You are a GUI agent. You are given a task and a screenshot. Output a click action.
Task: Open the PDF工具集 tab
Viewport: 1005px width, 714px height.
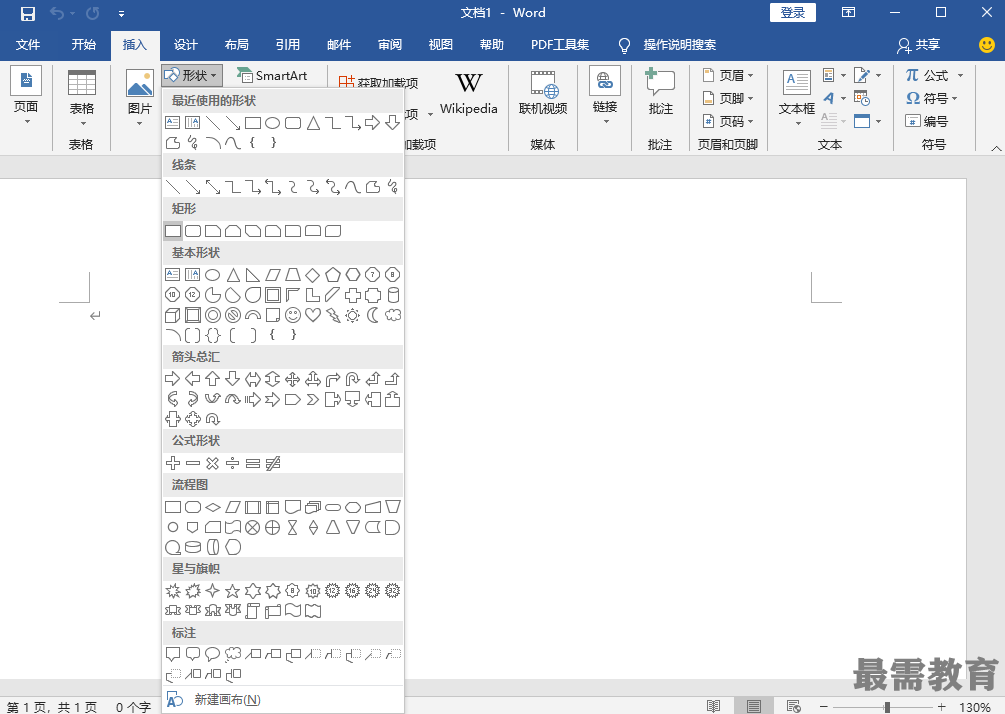560,44
